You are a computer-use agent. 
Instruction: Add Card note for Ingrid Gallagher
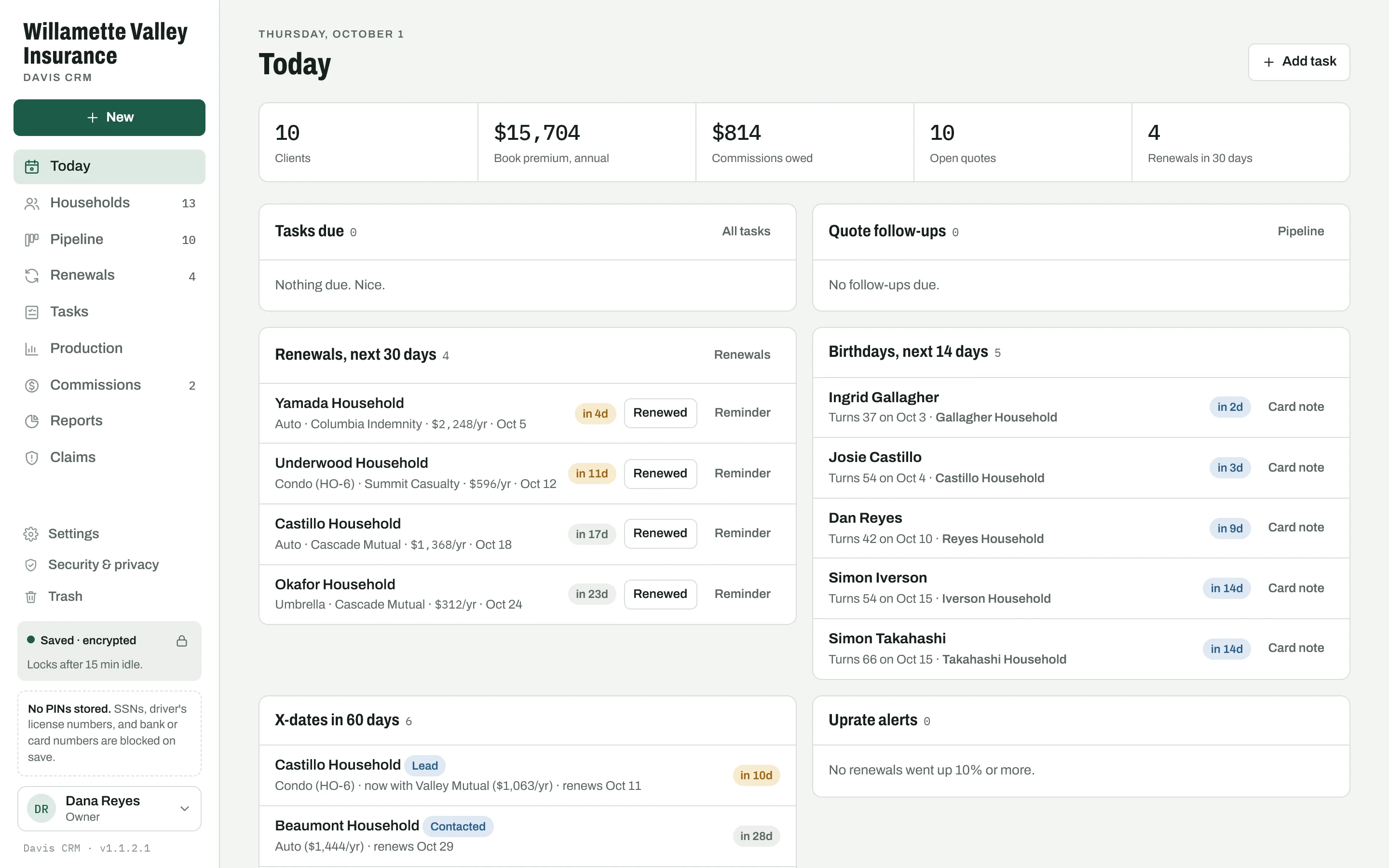coord(1295,407)
